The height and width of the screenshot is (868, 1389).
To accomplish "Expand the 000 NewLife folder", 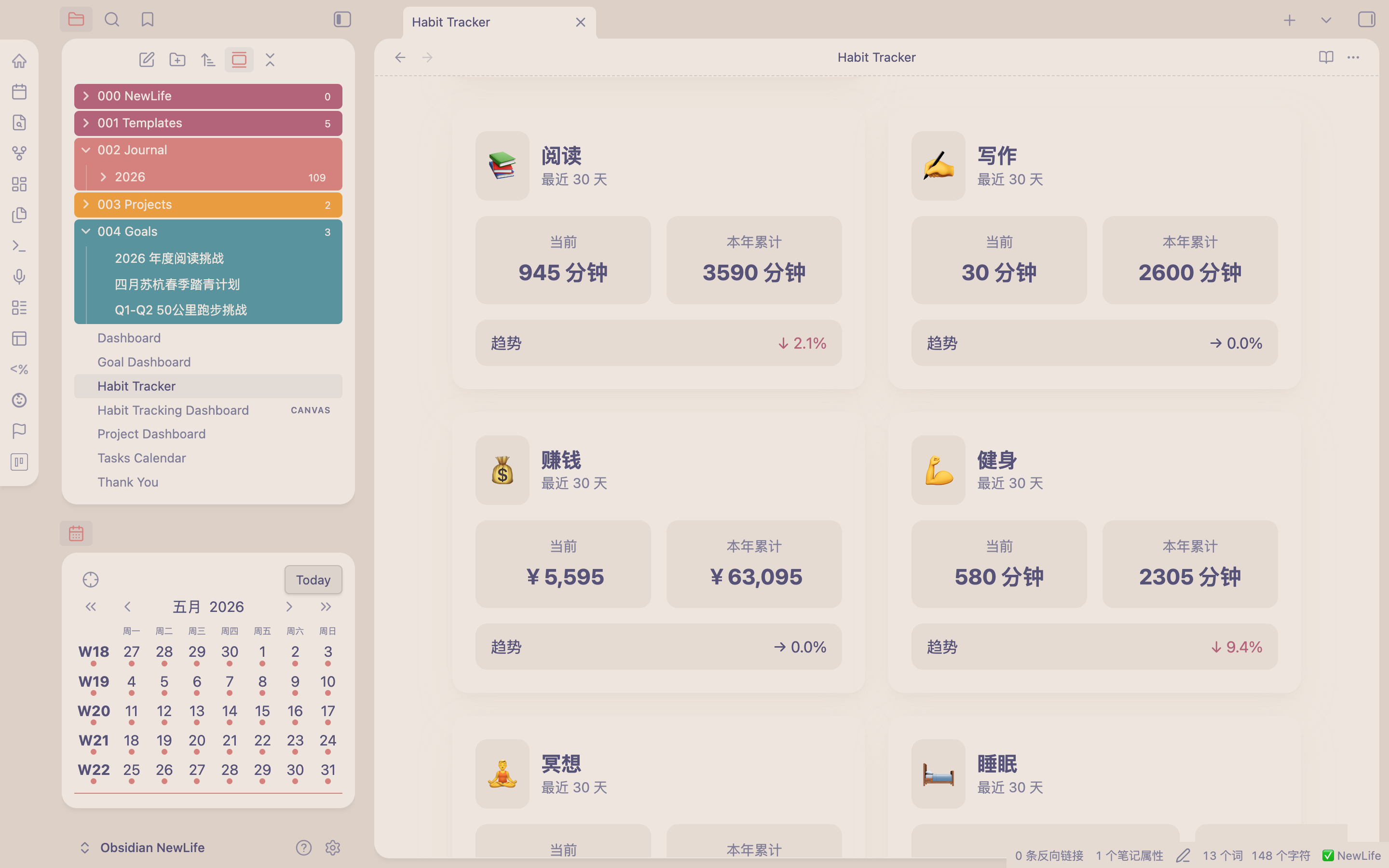I will 208,96.
